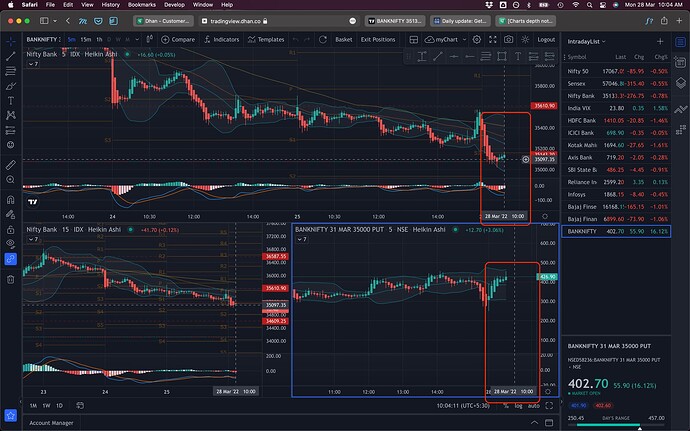Toggle hide all drawings eye icon

tap(11, 243)
